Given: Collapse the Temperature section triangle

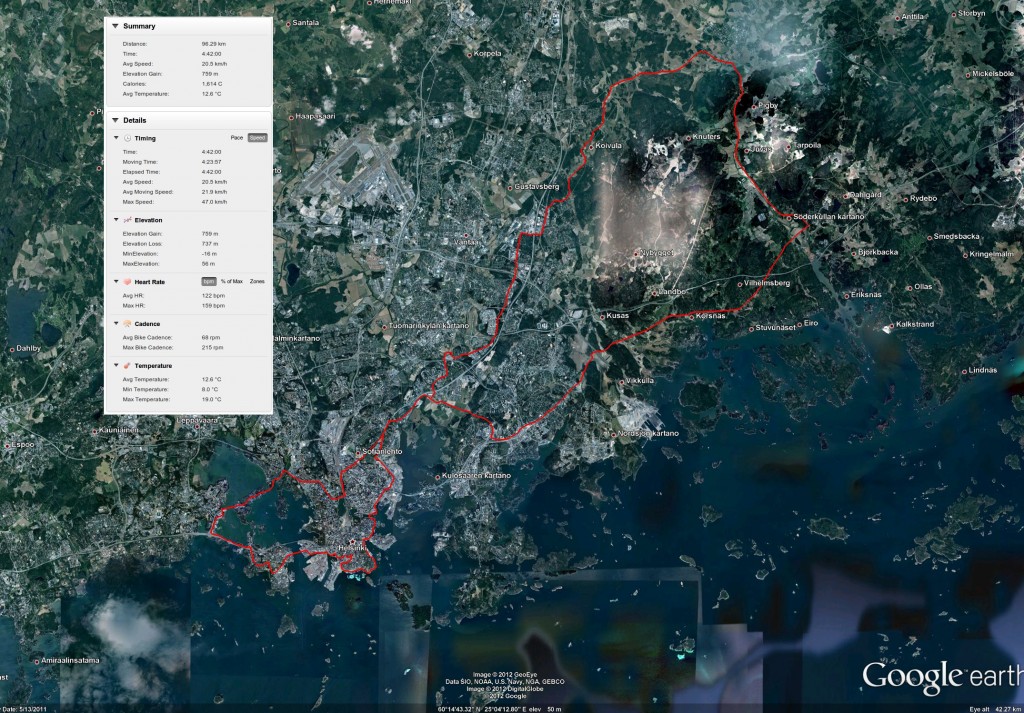Looking at the screenshot, I should [x=116, y=366].
